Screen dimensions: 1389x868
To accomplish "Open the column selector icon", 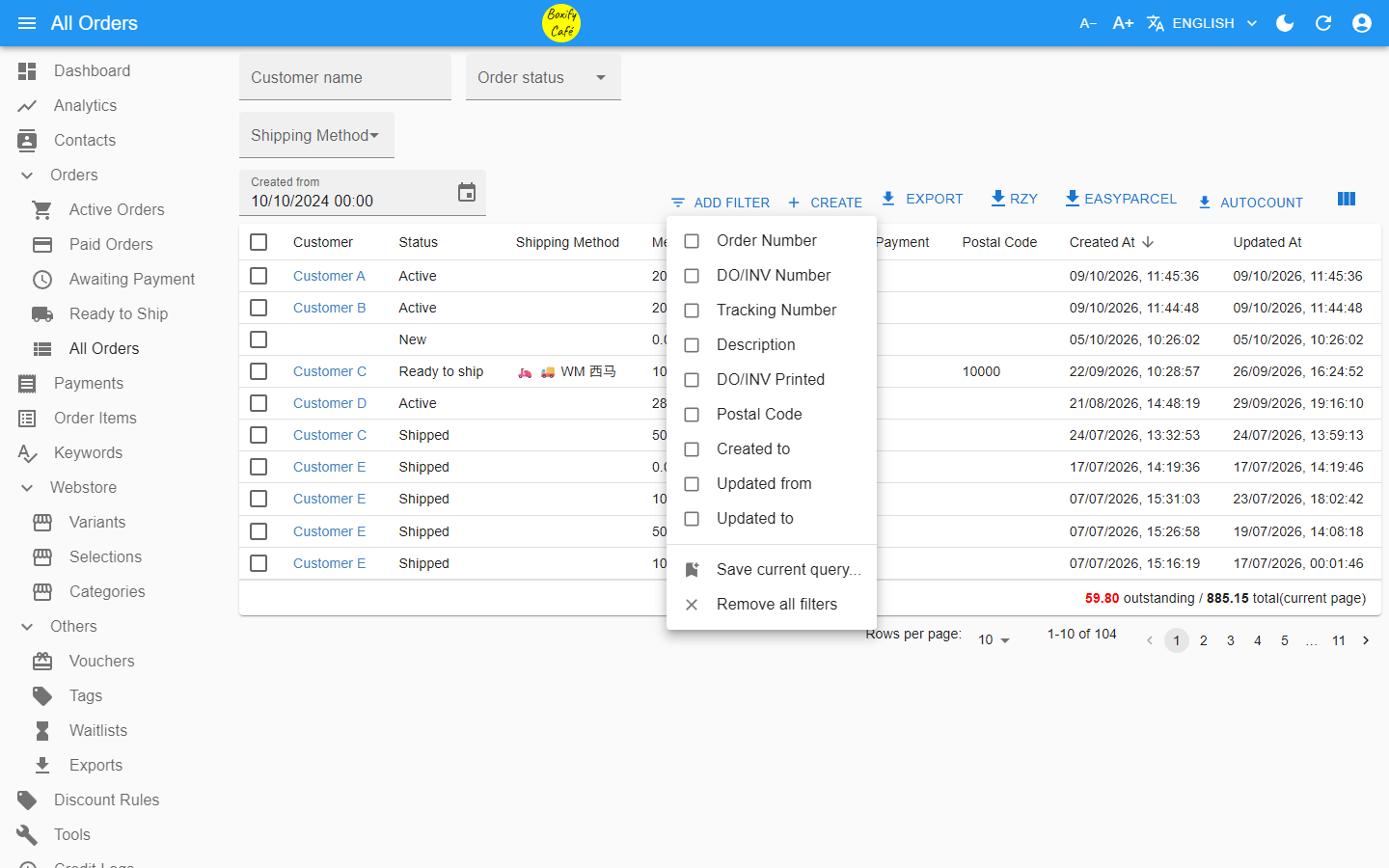I will pyautogui.click(x=1347, y=199).
